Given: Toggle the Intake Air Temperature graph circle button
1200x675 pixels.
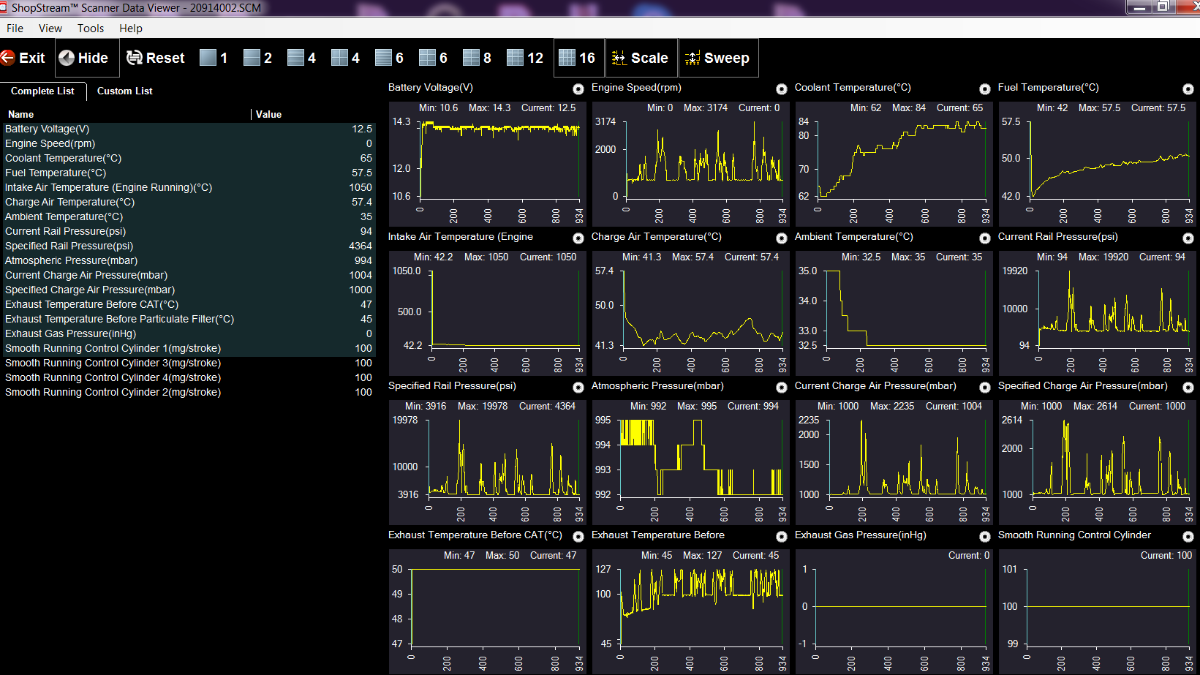Looking at the screenshot, I should coord(579,238).
